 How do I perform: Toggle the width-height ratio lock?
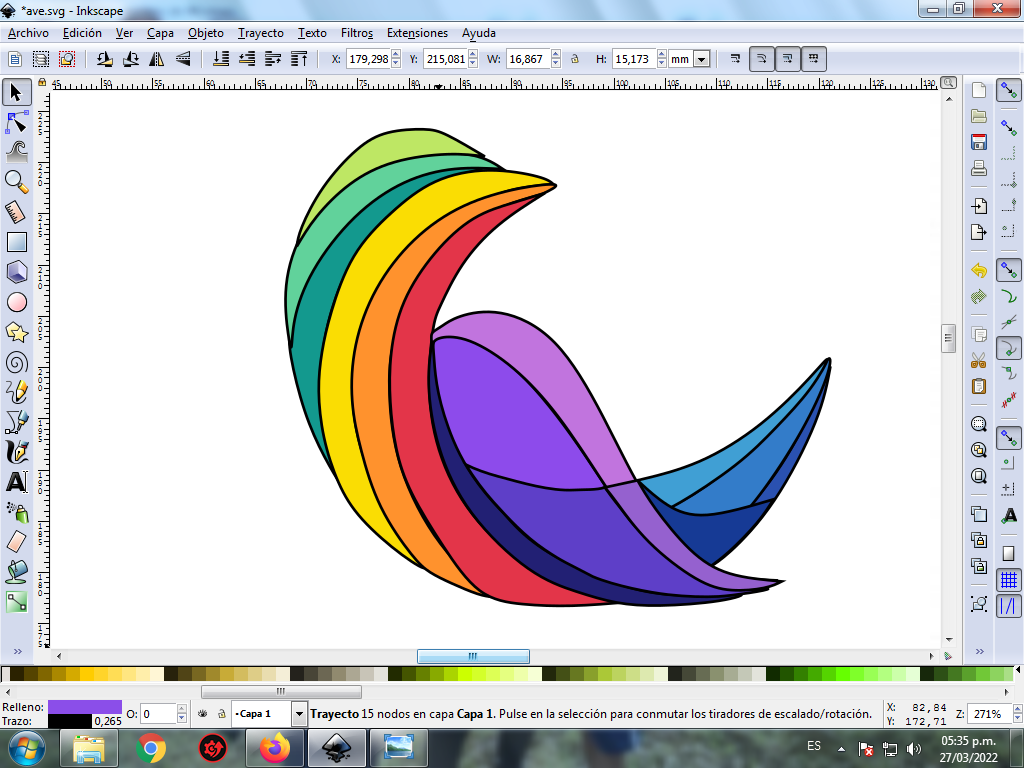pyautogui.click(x=575, y=59)
